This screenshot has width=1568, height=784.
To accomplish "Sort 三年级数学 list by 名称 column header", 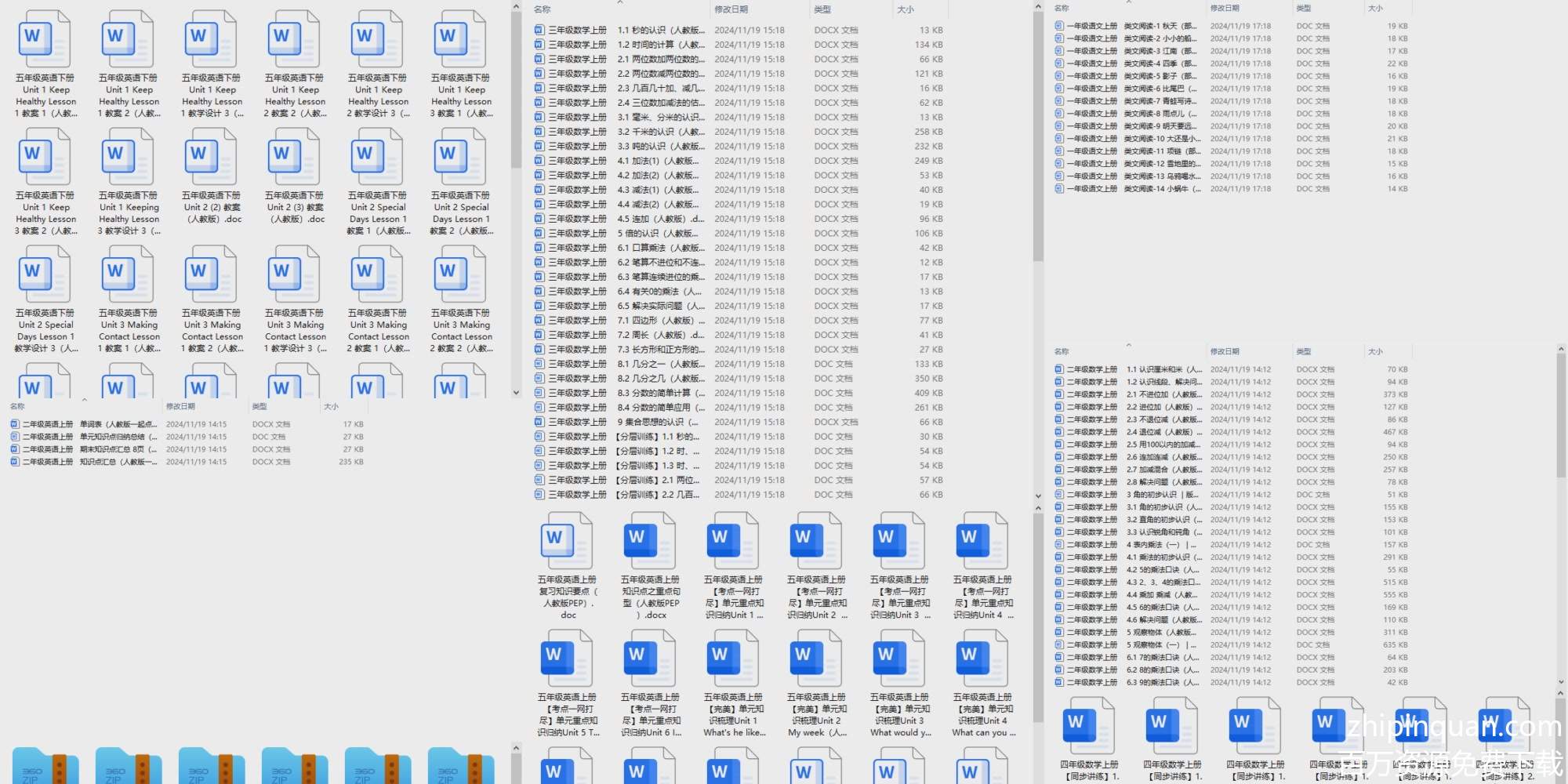I will (543, 9).
